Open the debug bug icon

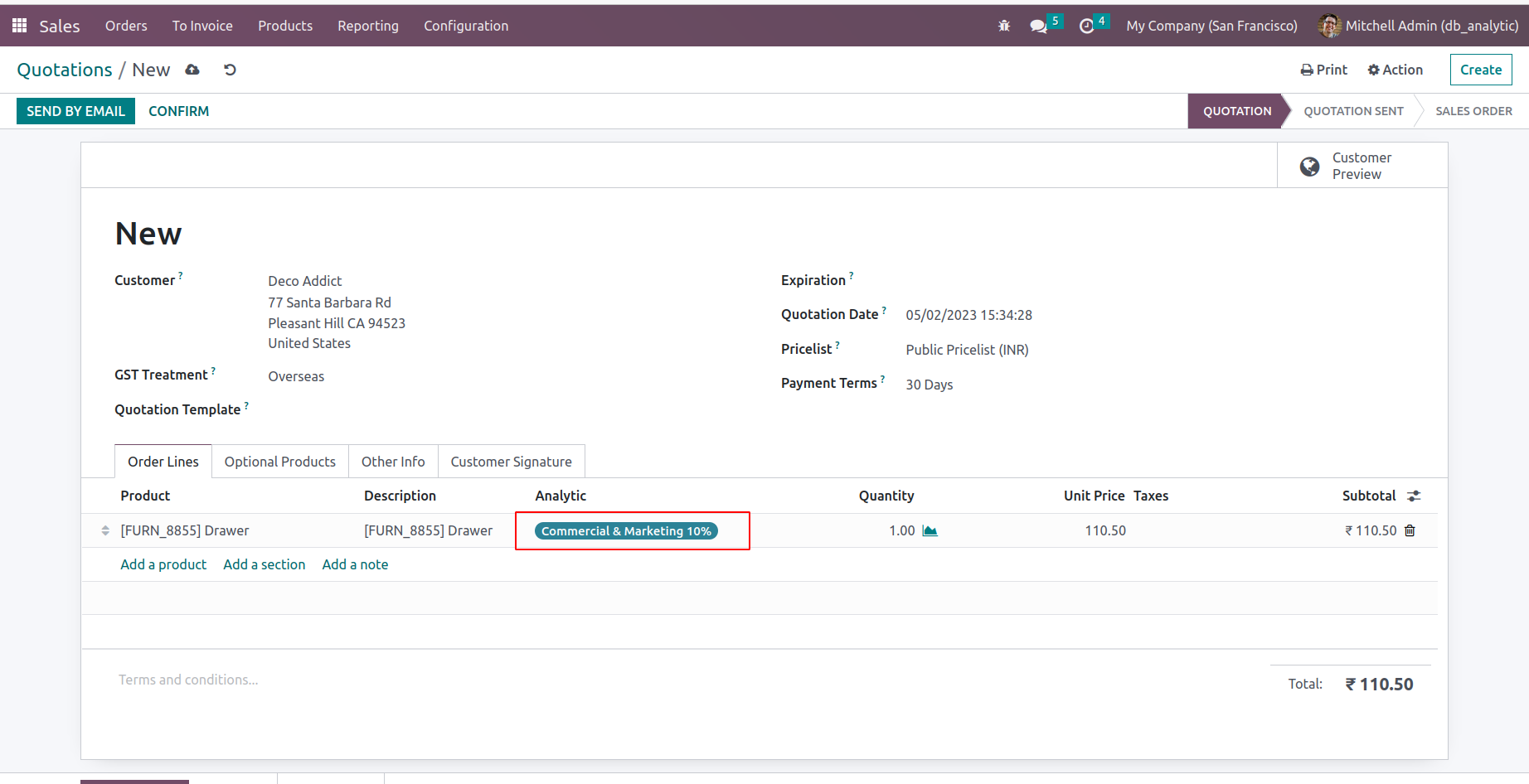click(1004, 26)
